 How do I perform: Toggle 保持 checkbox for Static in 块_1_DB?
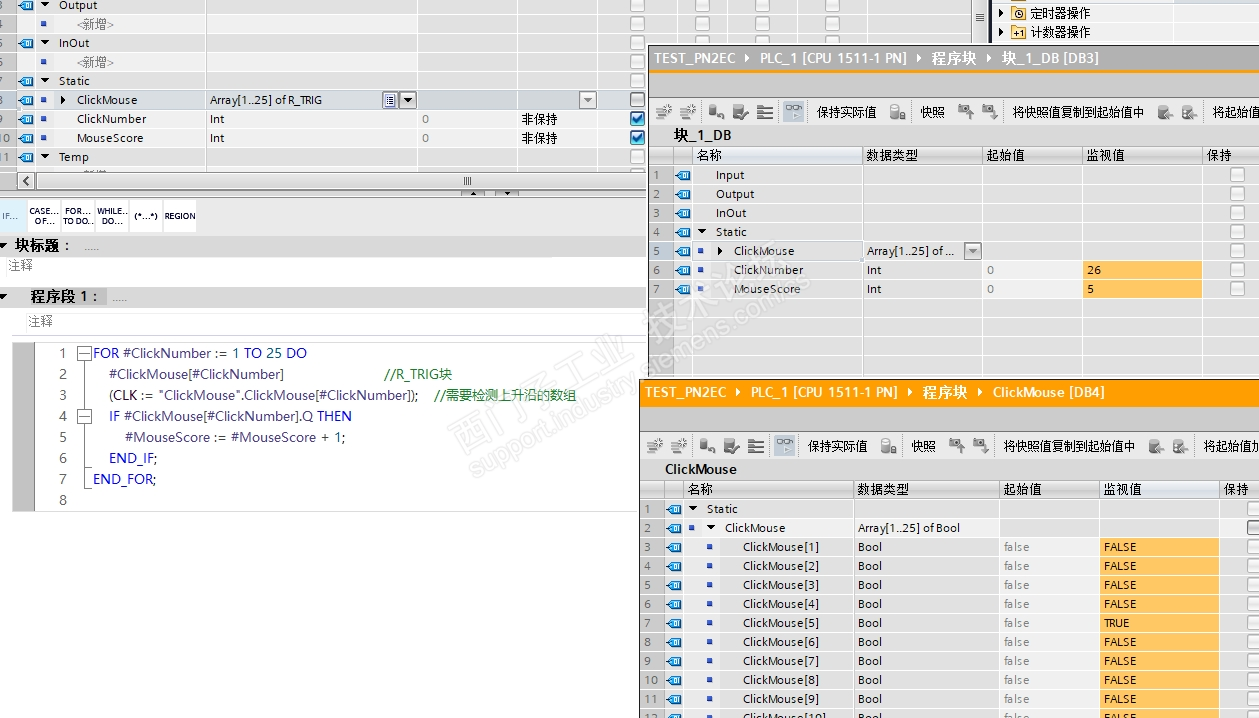1237,232
